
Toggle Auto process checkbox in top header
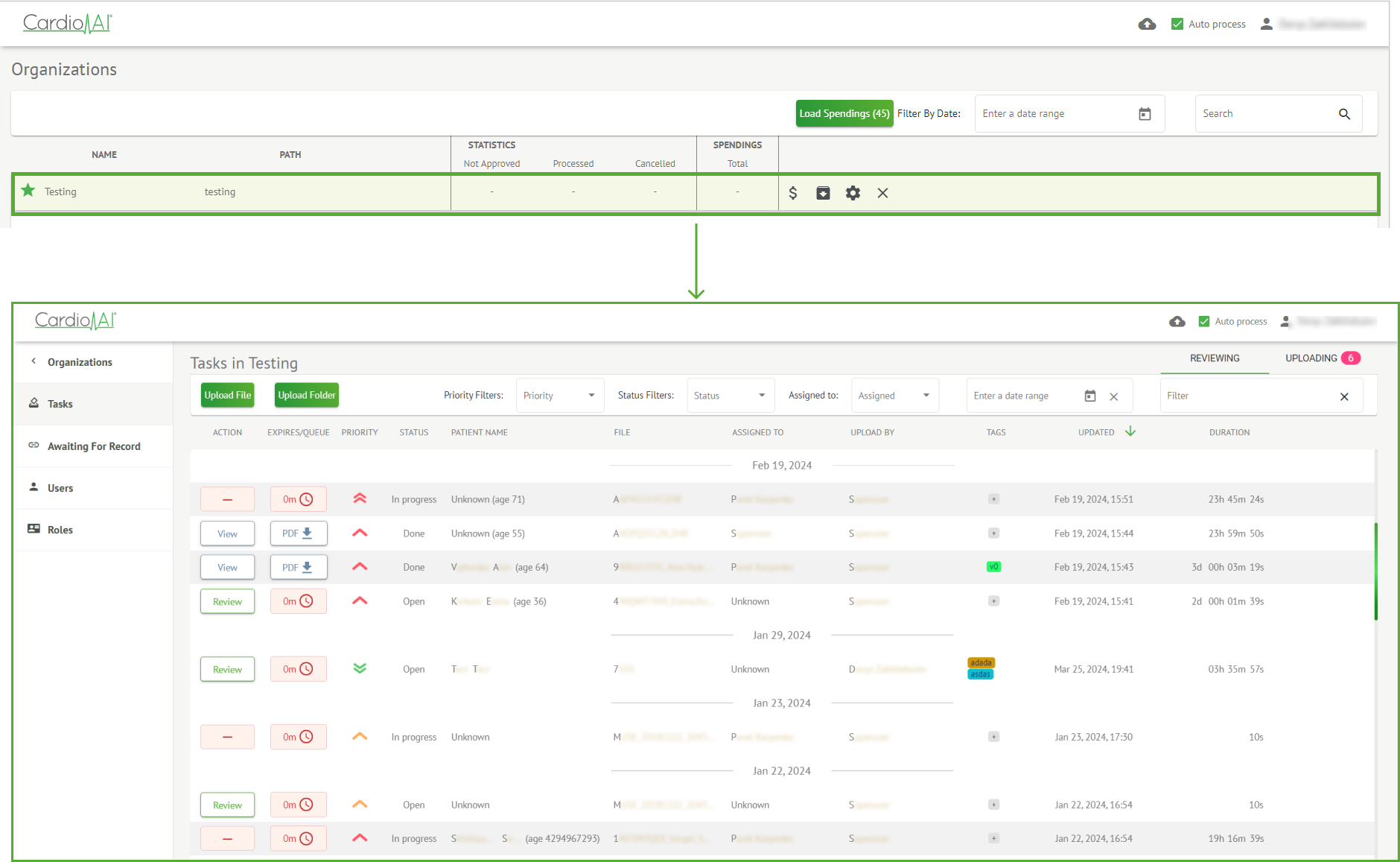1177,25
